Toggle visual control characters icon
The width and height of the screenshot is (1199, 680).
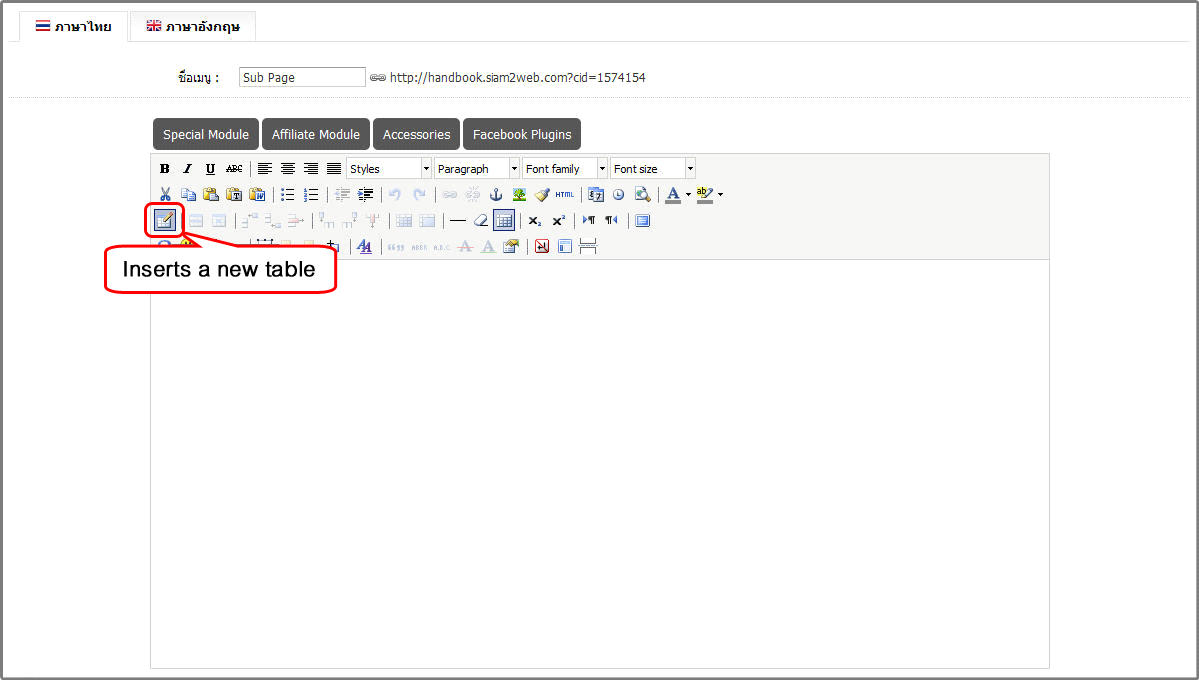(542, 246)
